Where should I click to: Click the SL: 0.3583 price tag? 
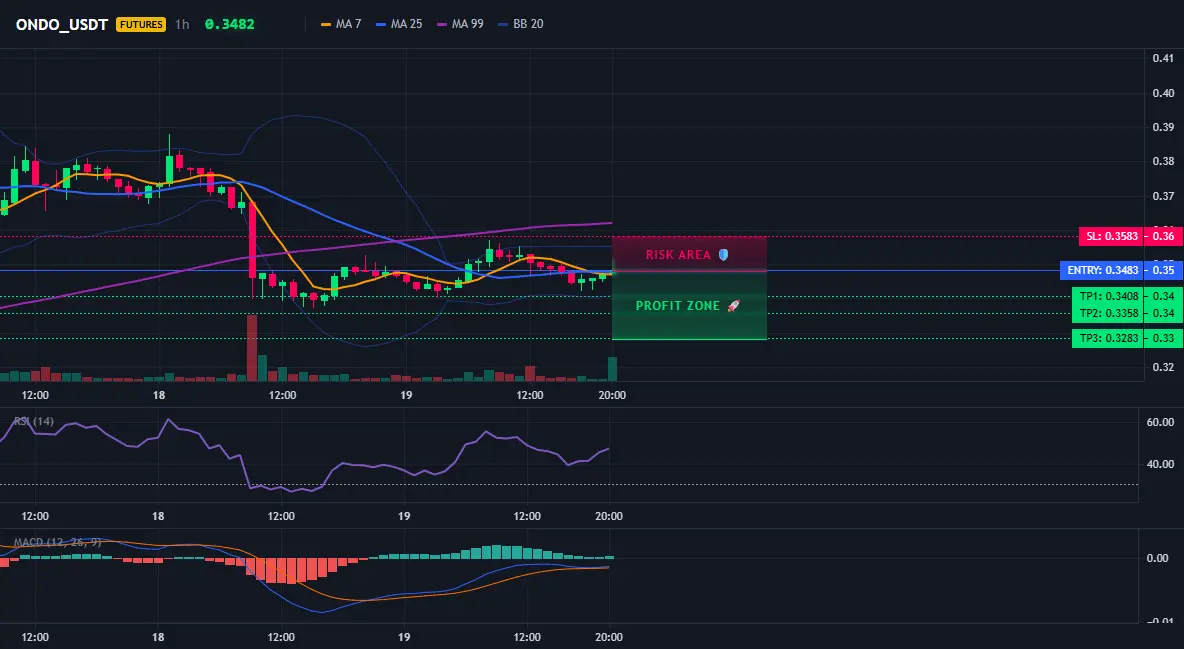1112,236
